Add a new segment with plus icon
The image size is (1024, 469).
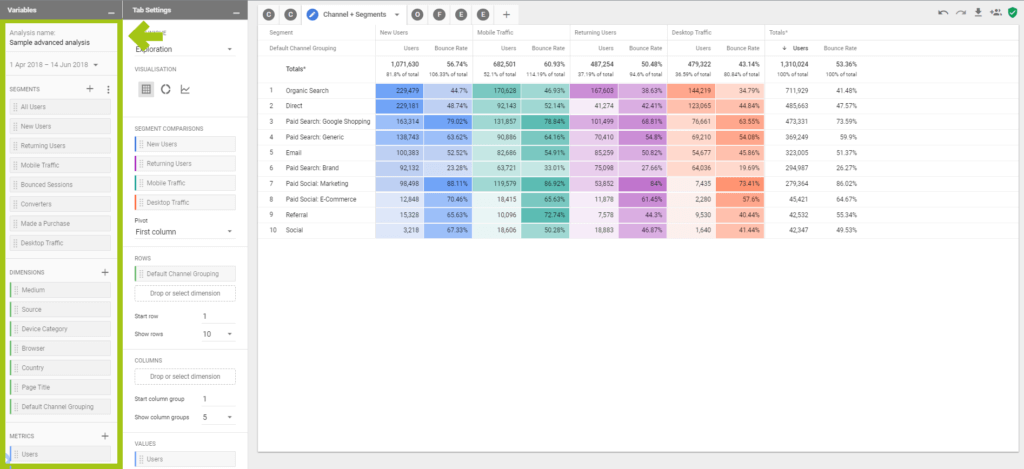click(x=90, y=90)
